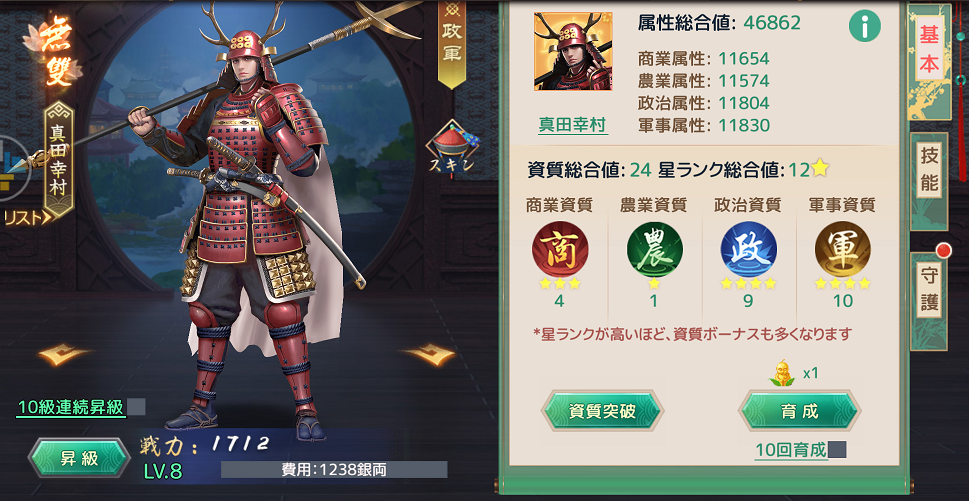Enable the 10級連続昇級 checkbox
Image resolution: width=969 pixels, height=501 pixels.
coord(137,407)
